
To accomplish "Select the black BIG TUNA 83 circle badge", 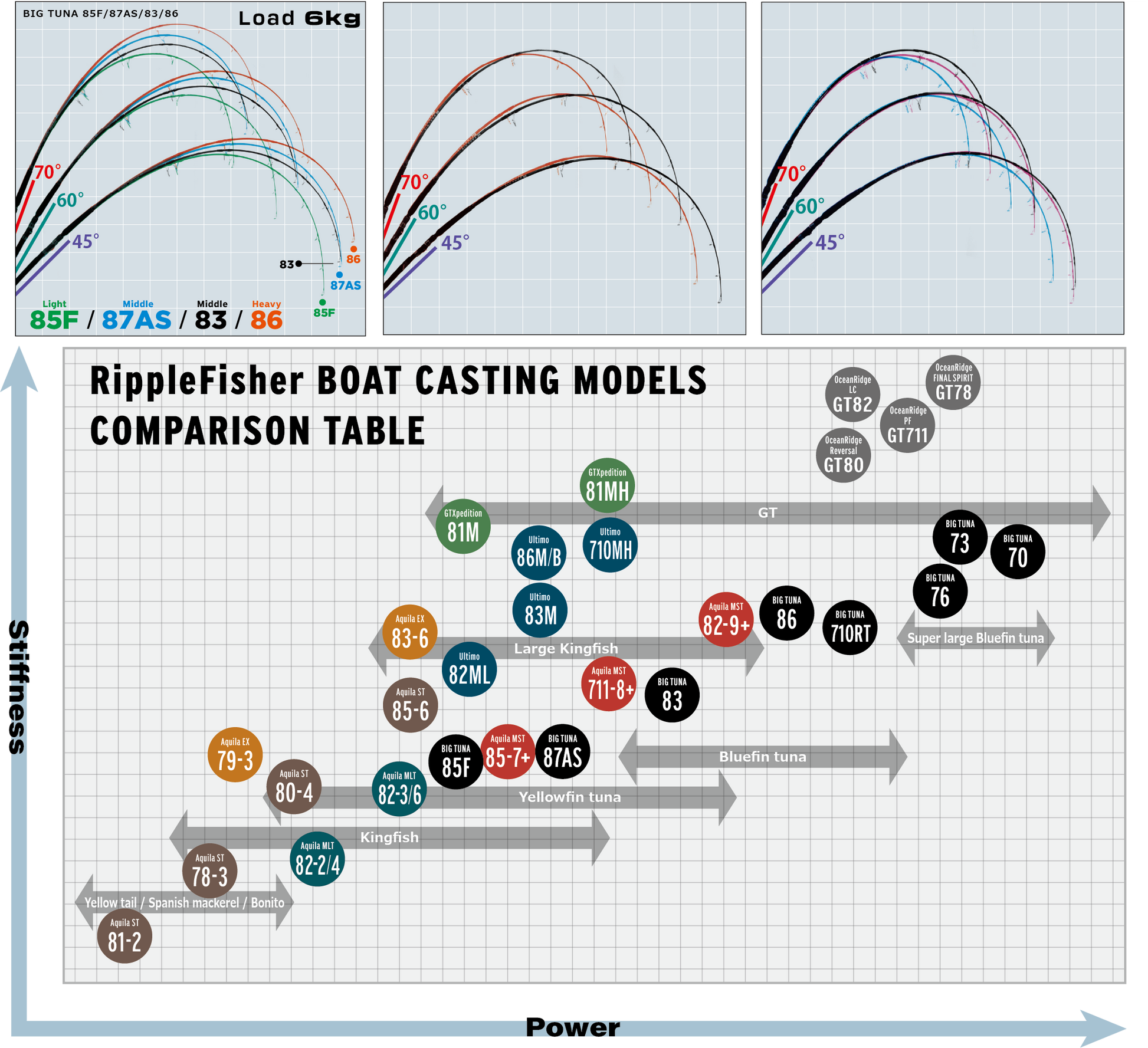I will click(672, 695).
